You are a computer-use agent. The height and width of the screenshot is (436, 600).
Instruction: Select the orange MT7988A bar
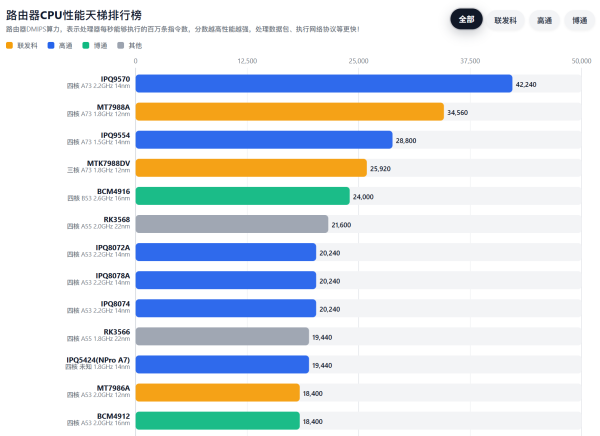coord(289,112)
